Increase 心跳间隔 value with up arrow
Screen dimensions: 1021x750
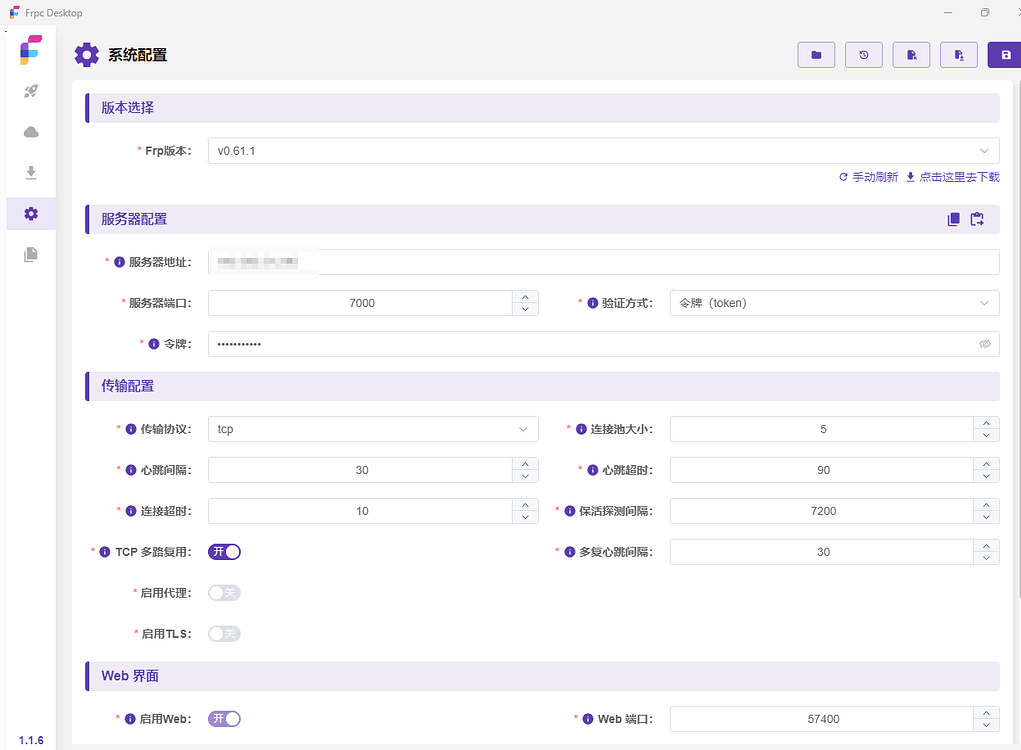point(525,464)
